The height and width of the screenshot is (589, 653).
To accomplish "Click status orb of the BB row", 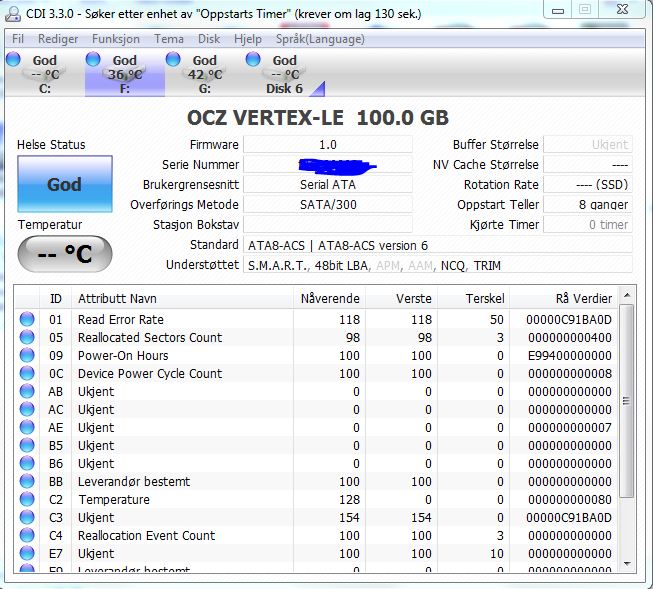I will 27,481.
